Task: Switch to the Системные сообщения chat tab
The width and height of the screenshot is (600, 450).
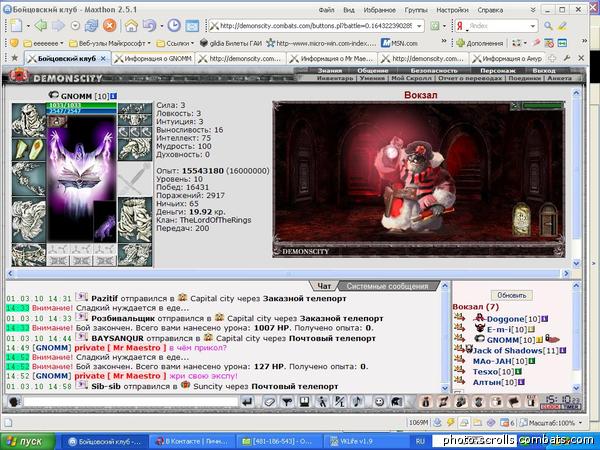Action: tap(387, 286)
